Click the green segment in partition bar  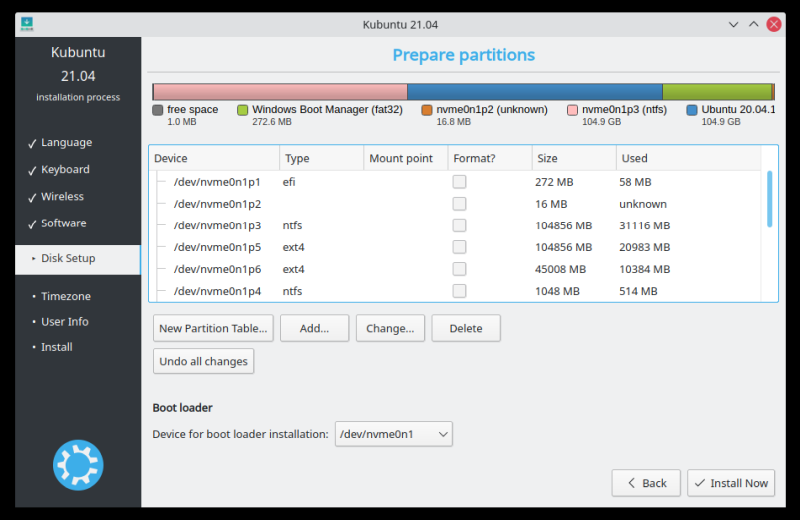[717, 92]
